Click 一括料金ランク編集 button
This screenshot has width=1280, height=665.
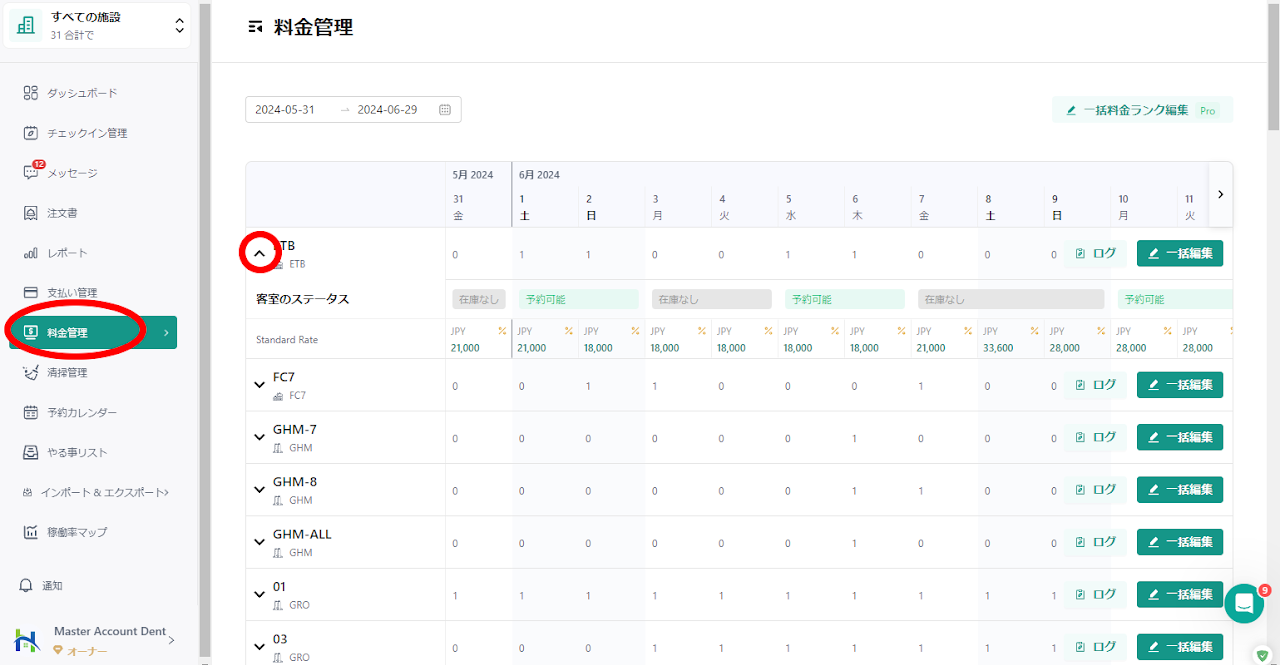point(1141,110)
